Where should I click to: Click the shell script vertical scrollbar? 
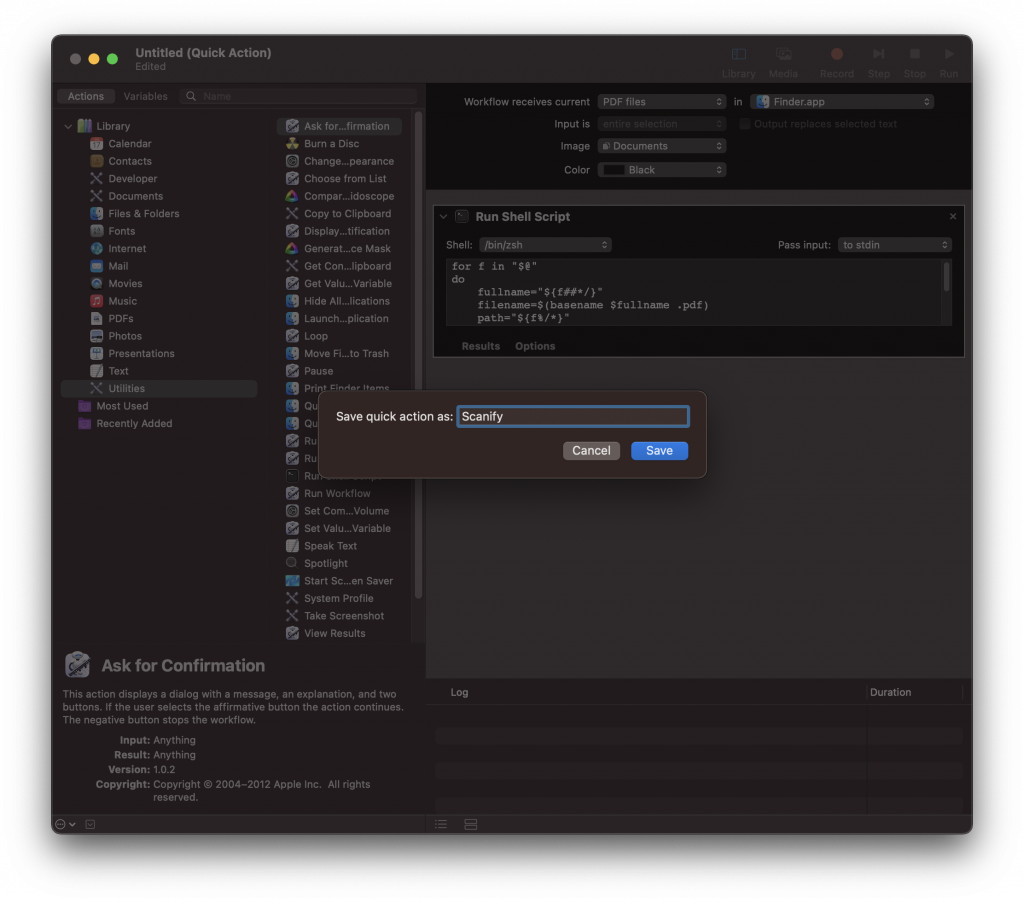(946, 277)
